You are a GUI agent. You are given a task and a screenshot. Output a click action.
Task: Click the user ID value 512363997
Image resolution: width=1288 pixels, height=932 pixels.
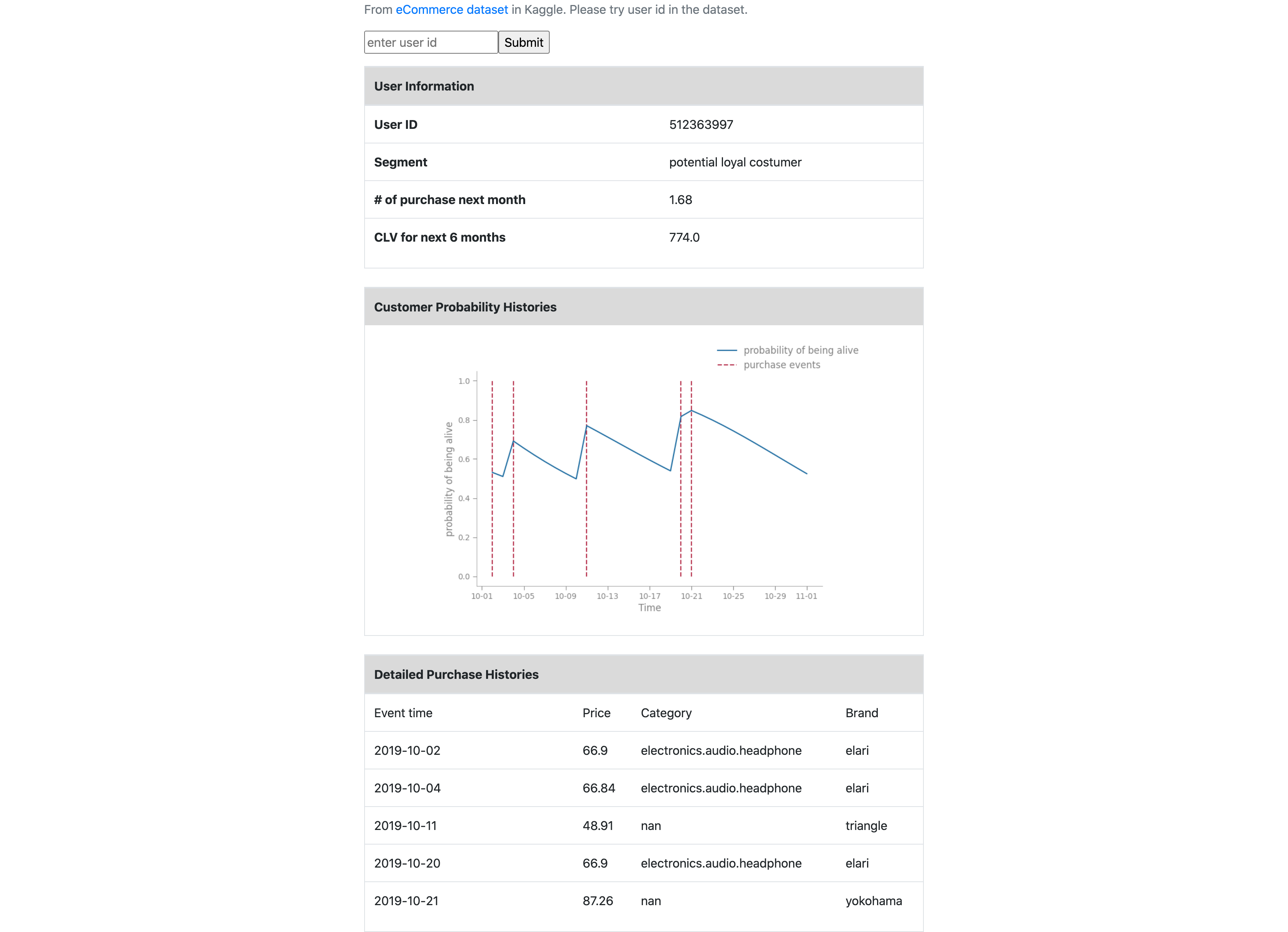pyautogui.click(x=701, y=124)
